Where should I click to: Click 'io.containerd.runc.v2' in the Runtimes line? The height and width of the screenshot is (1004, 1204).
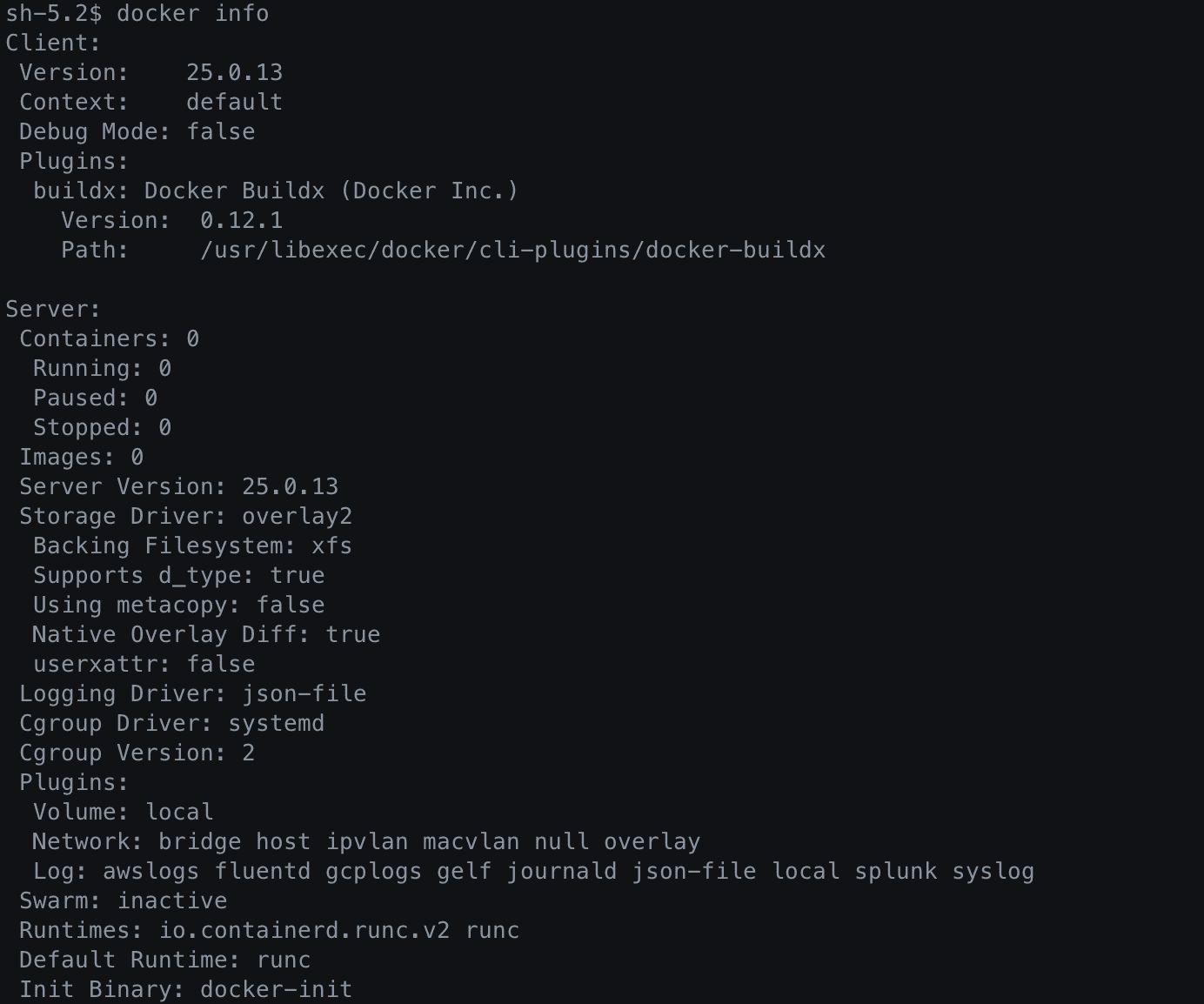pos(304,930)
